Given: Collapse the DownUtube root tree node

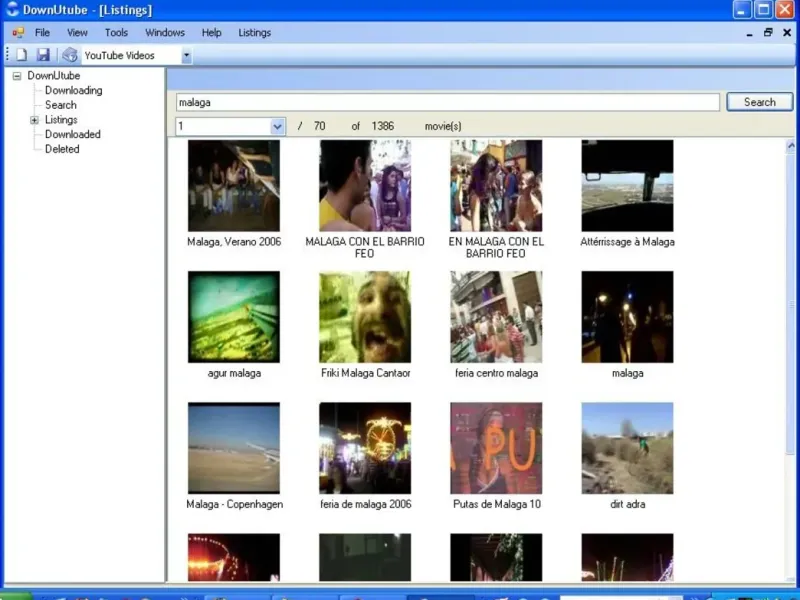Looking at the screenshot, I should click(x=17, y=76).
